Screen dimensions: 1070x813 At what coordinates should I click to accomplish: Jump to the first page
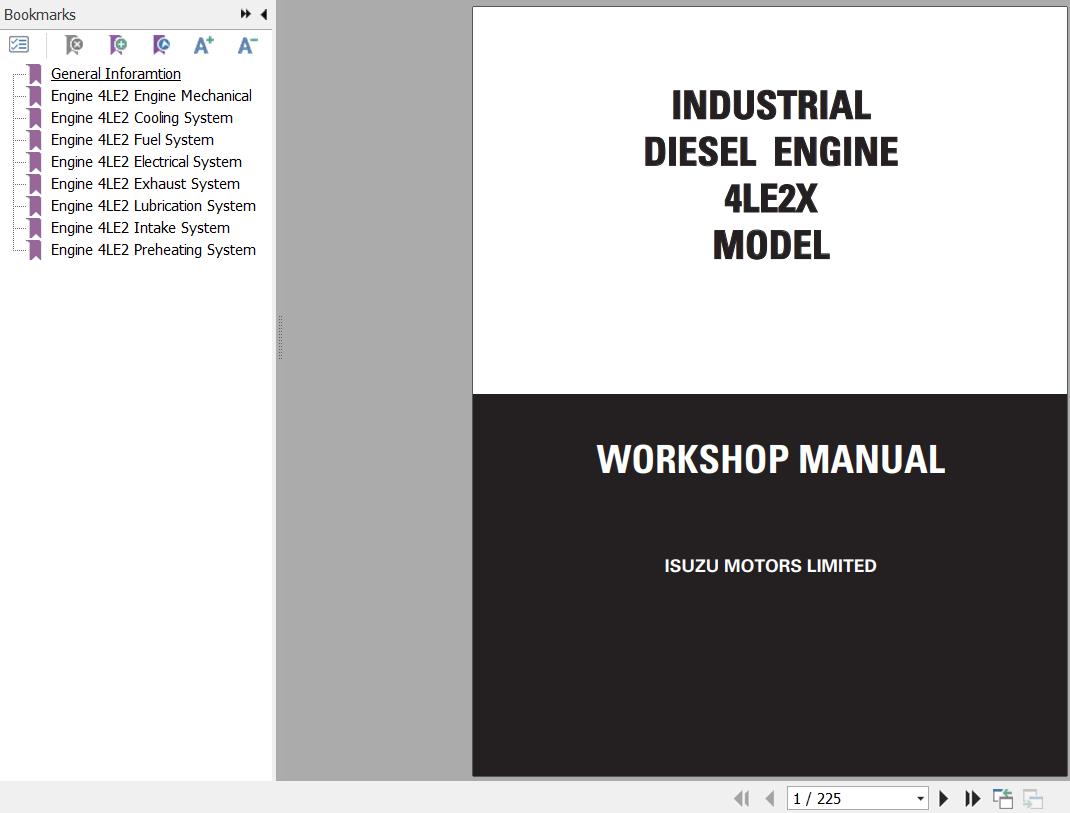coord(742,798)
